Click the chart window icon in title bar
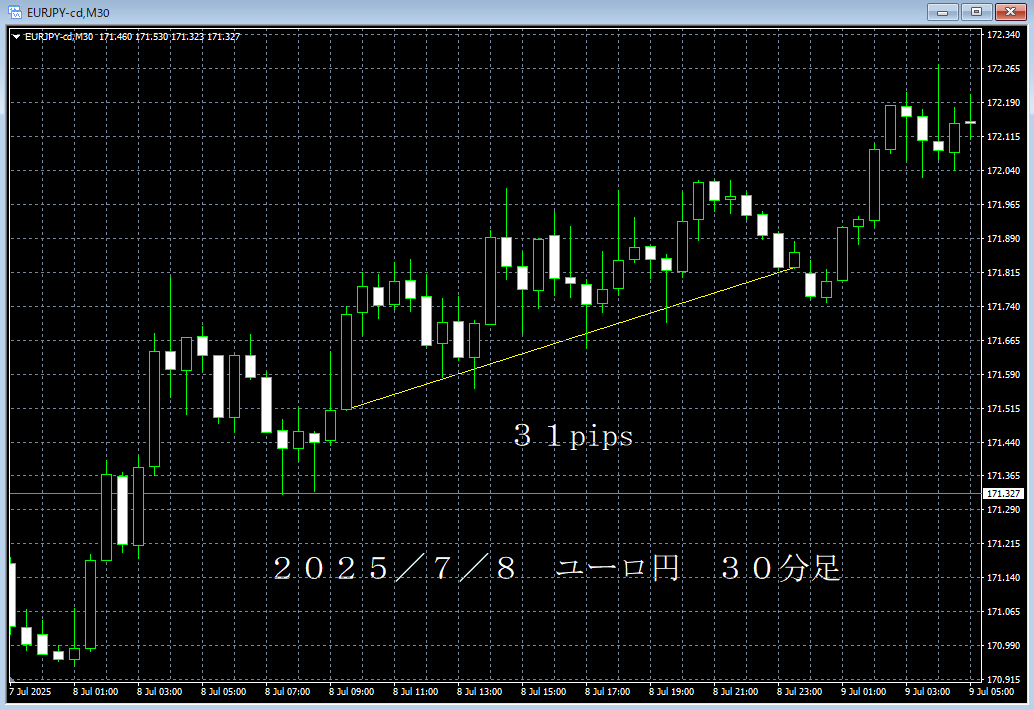 [14, 12]
